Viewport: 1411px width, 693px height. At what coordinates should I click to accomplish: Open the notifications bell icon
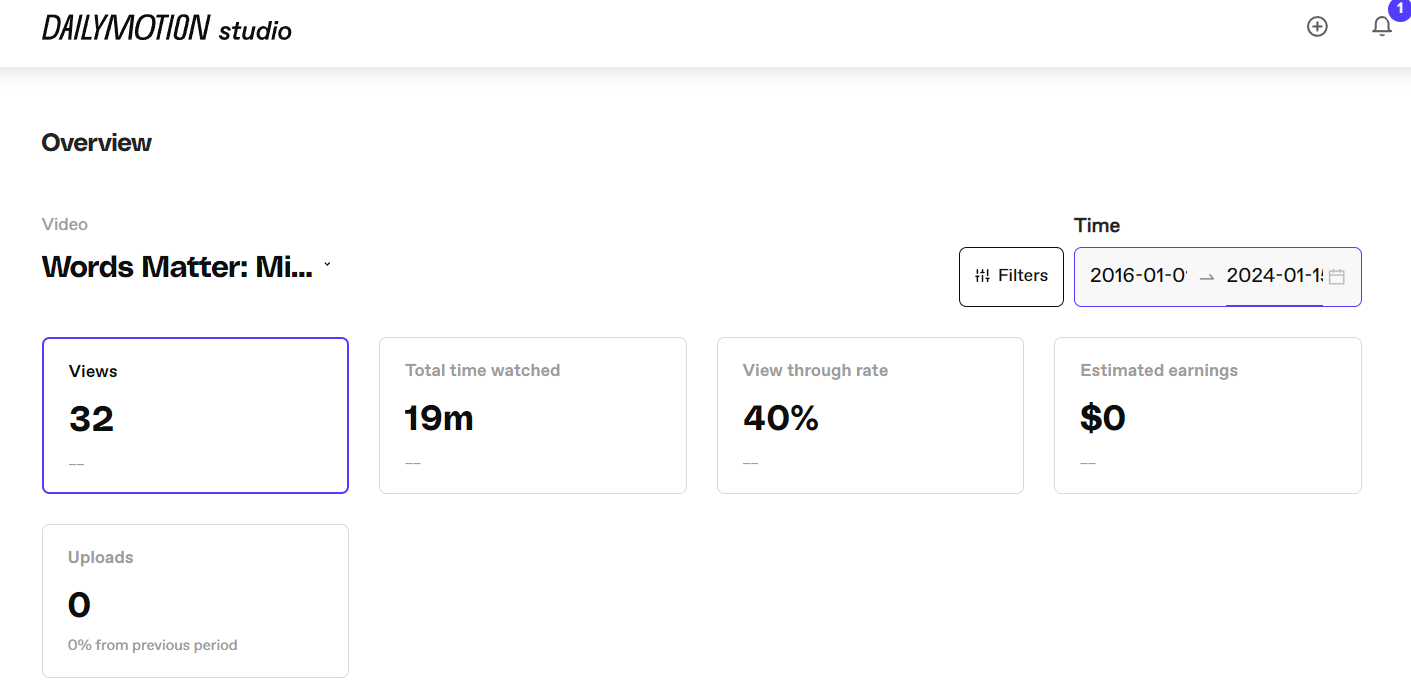(x=1382, y=27)
